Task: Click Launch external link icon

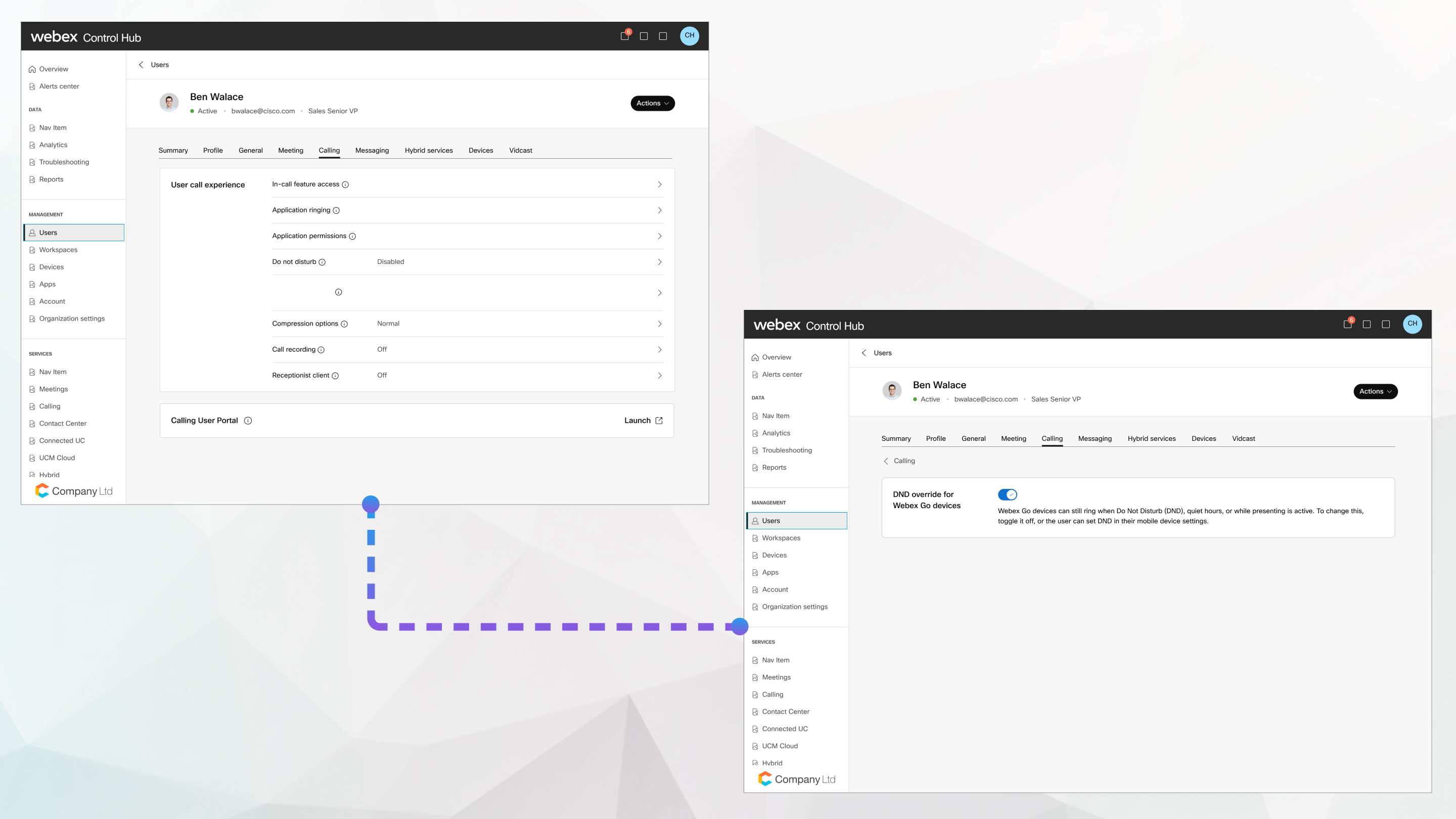Action: click(x=659, y=421)
